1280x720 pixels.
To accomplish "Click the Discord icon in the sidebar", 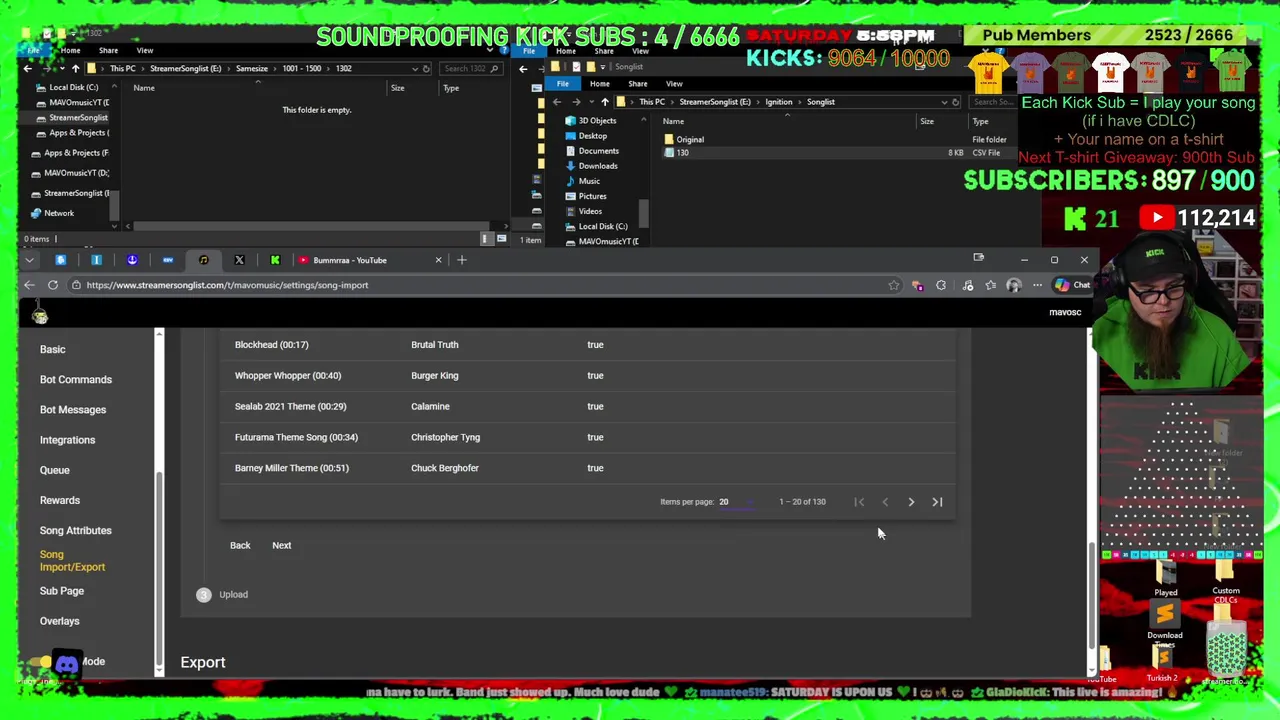I will click(x=66, y=664).
